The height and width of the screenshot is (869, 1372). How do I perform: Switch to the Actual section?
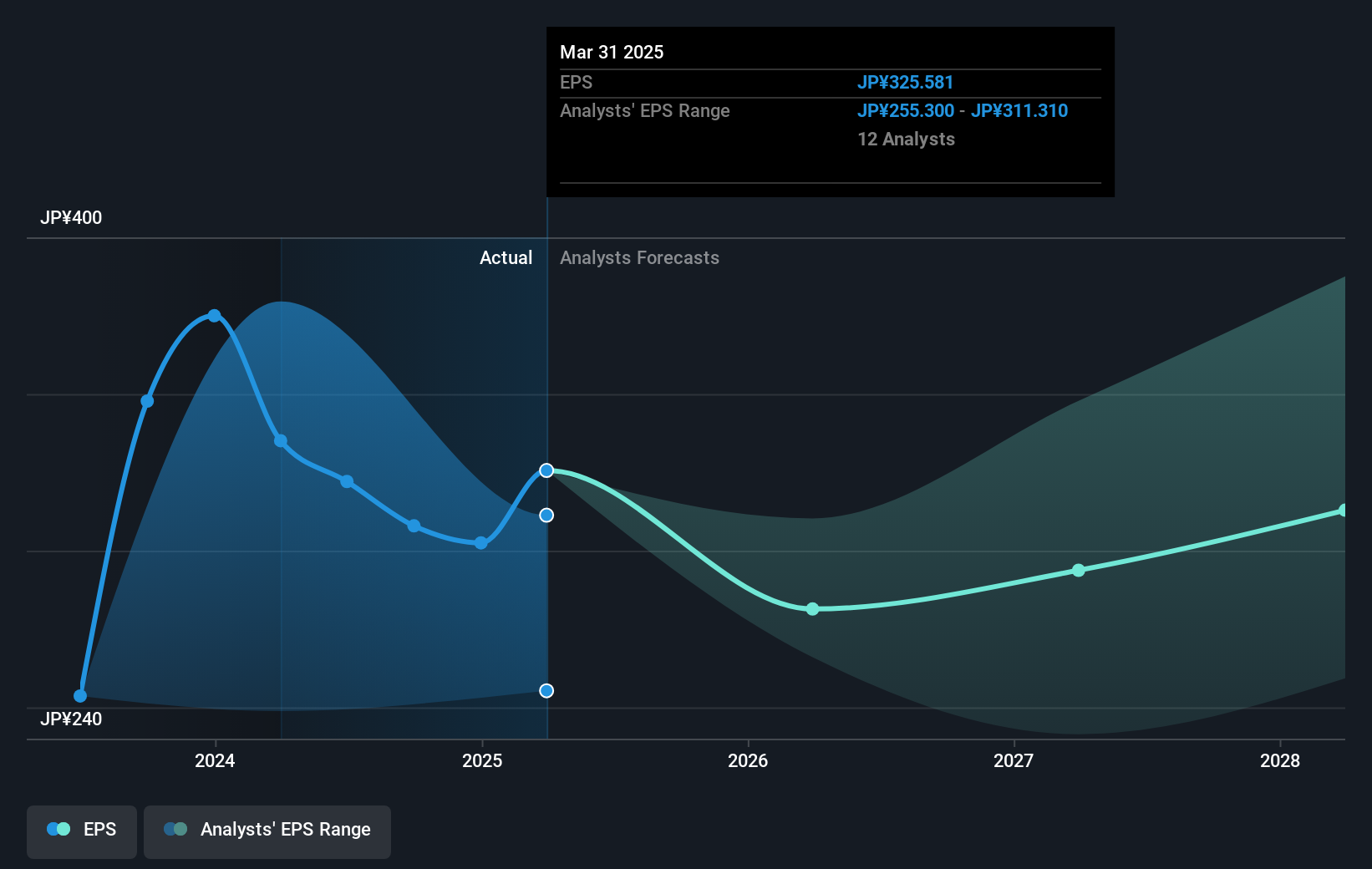pos(506,257)
